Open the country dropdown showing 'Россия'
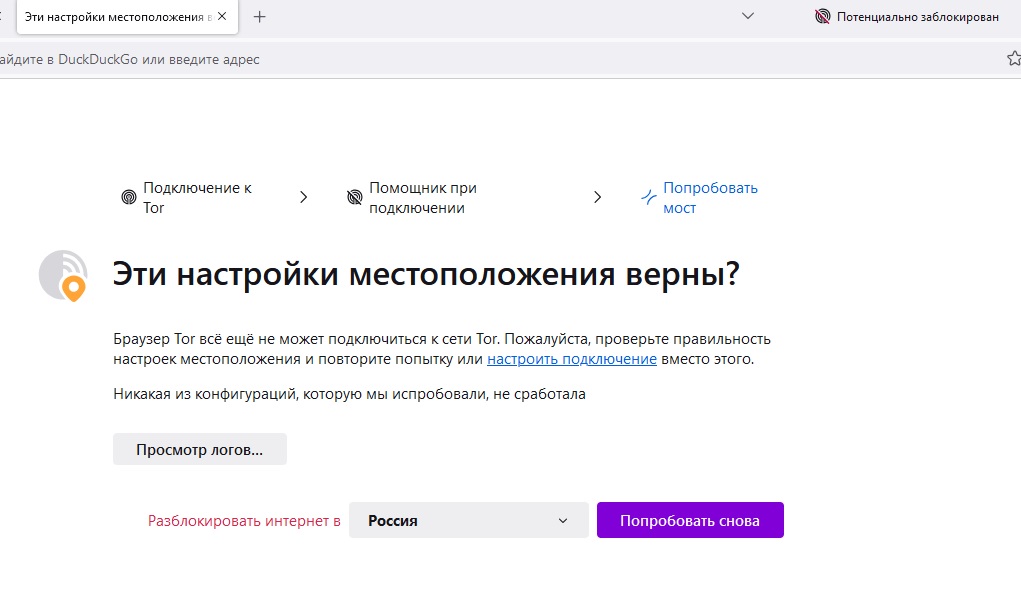Viewport: 1021px width, 600px height. point(469,520)
